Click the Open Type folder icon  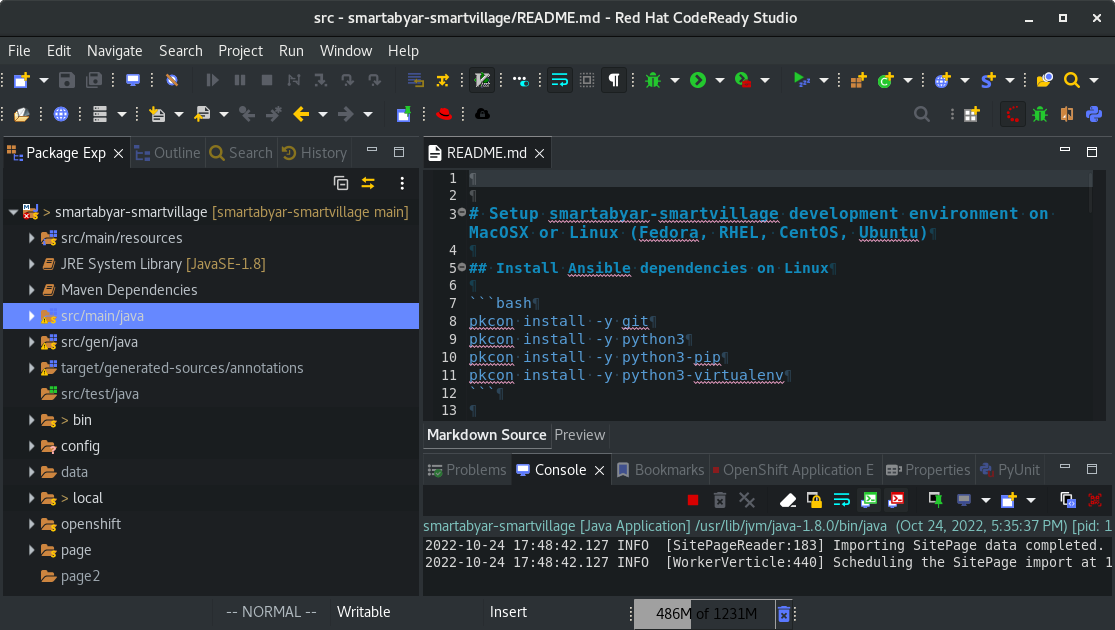(x=1045, y=80)
